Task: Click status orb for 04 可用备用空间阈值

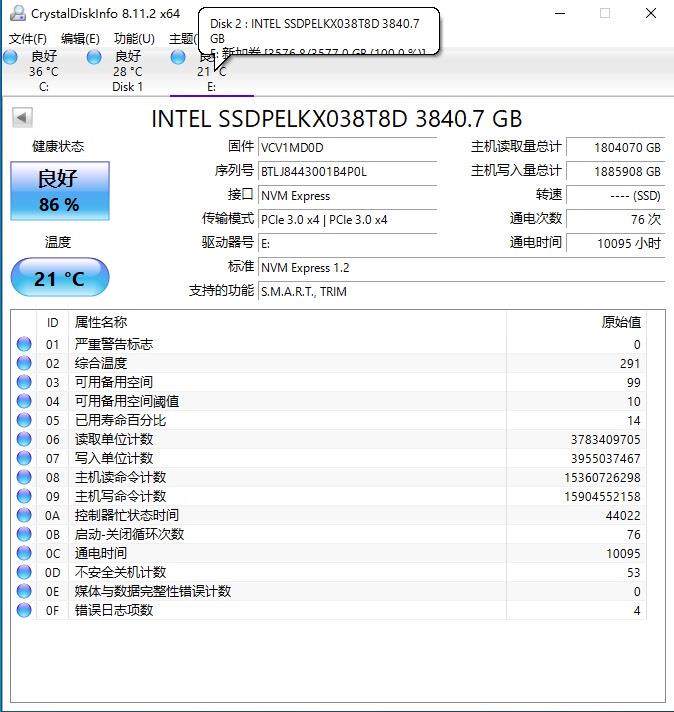Action: (x=24, y=401)
